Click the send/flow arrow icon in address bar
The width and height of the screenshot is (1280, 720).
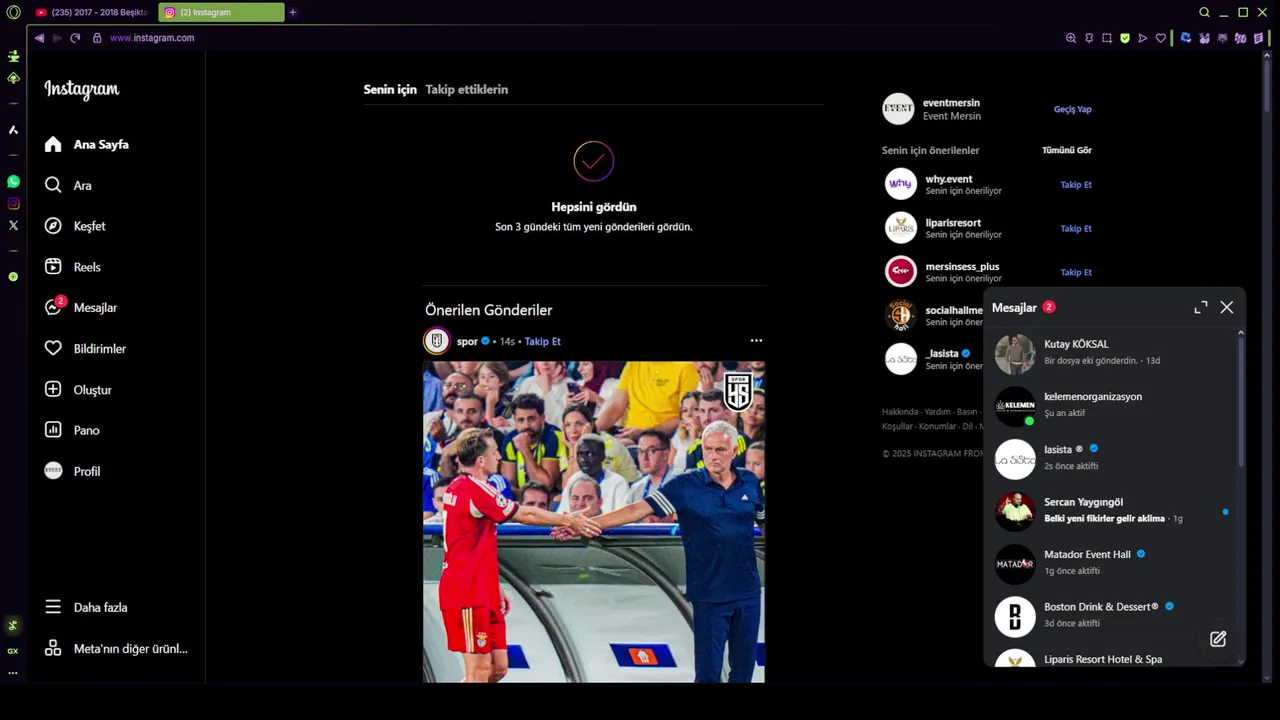(x=1143, y=38)
